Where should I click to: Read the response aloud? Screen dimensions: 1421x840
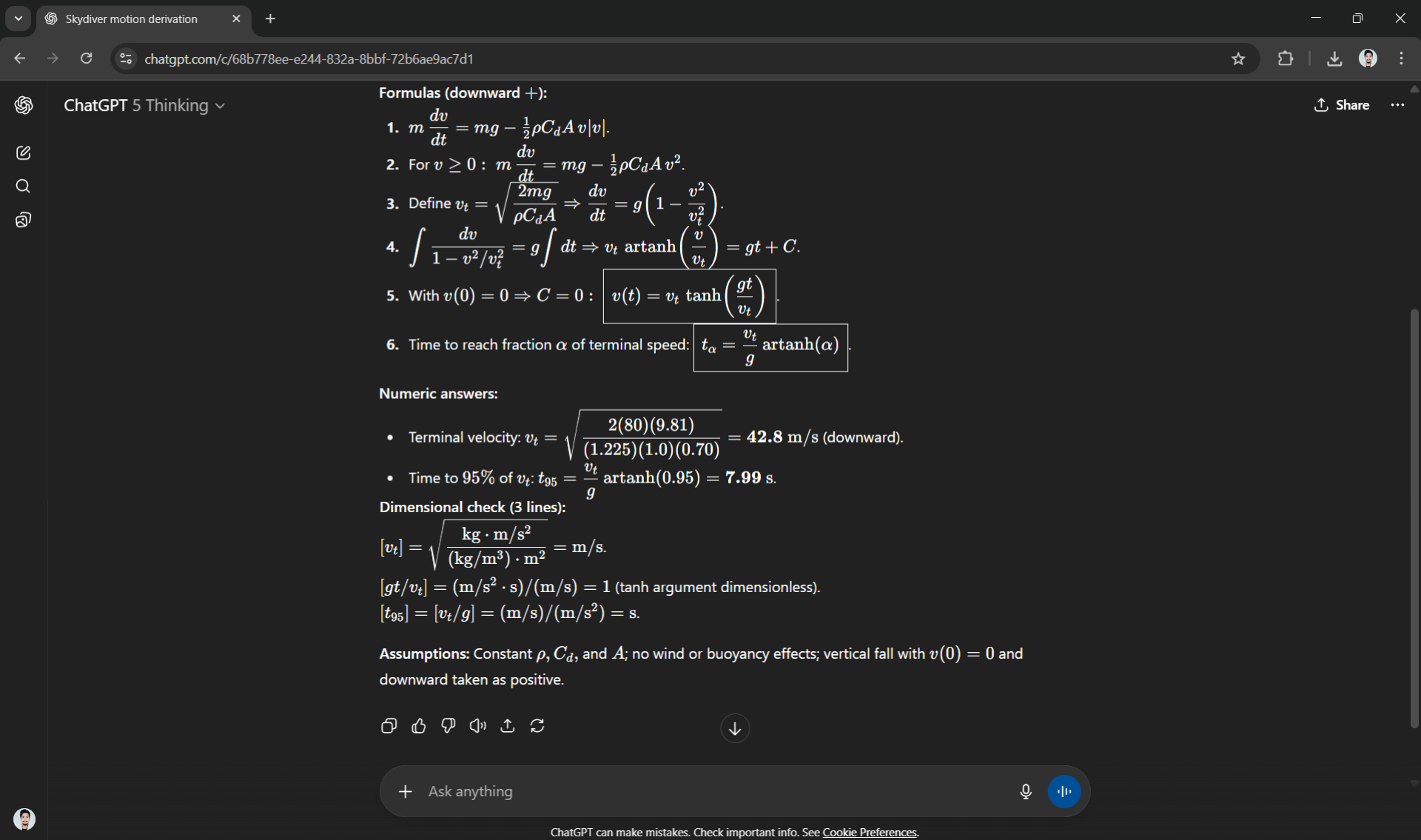pos(477,726)
